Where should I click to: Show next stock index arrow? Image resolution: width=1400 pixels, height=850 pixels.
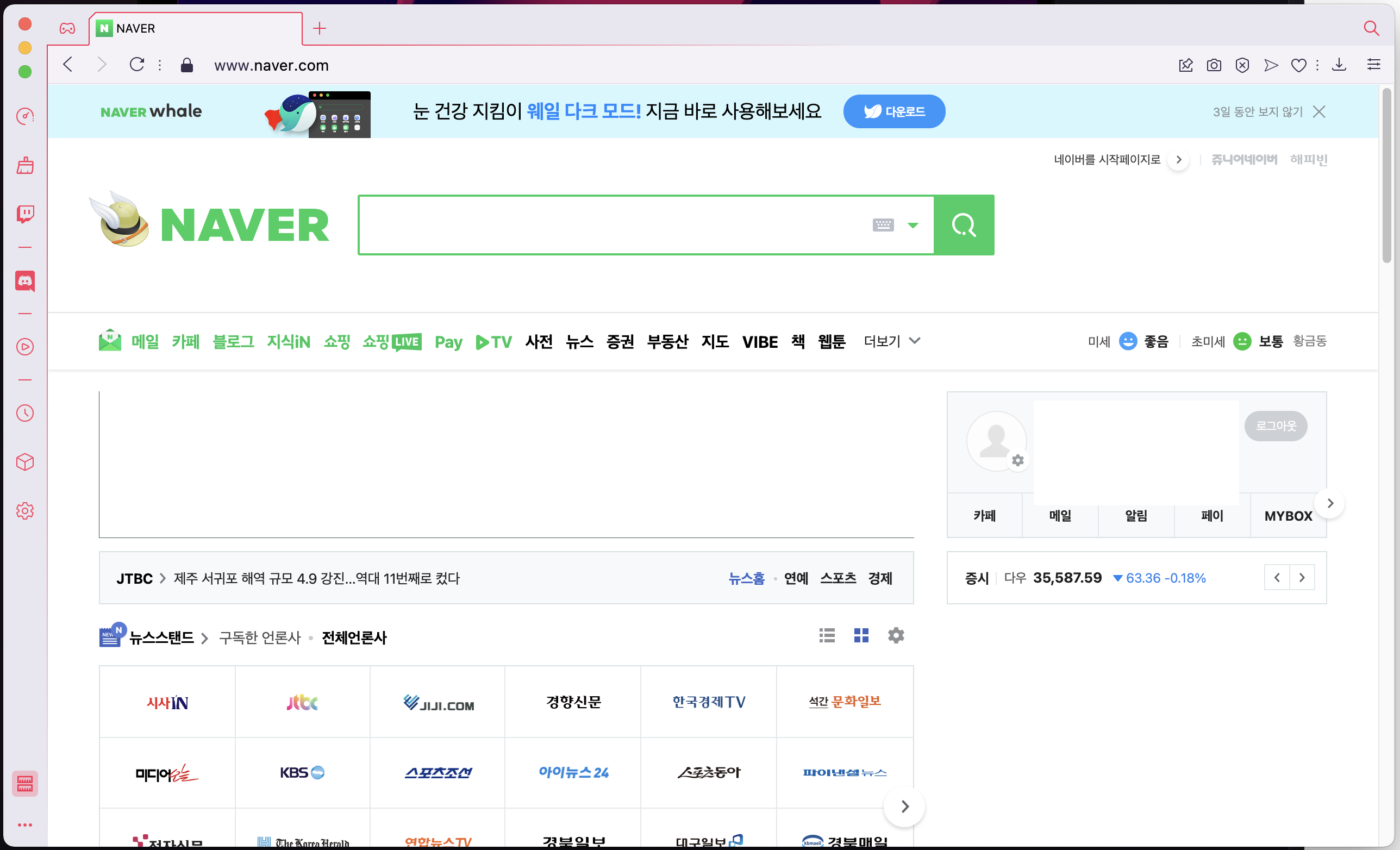coord(1302,578)
